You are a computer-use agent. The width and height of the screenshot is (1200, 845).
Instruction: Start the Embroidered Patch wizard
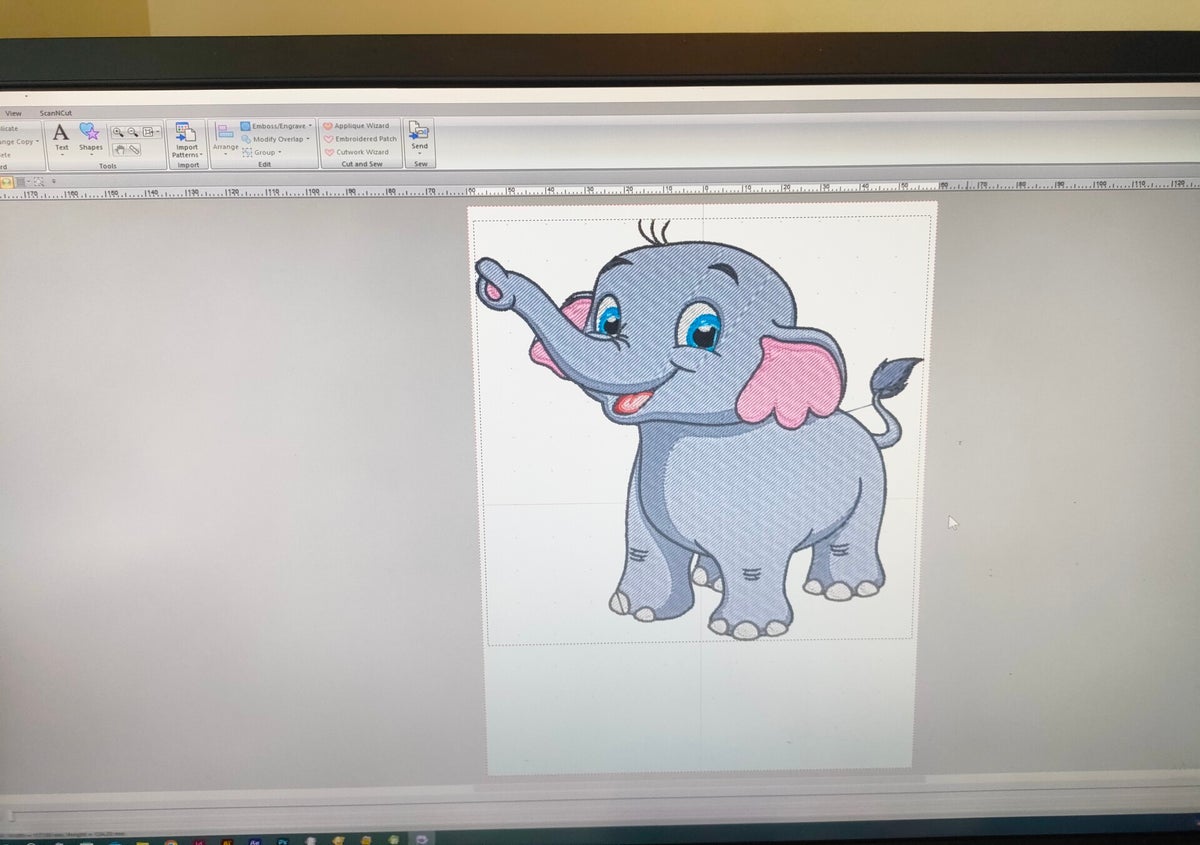click(x=360, y=139)
